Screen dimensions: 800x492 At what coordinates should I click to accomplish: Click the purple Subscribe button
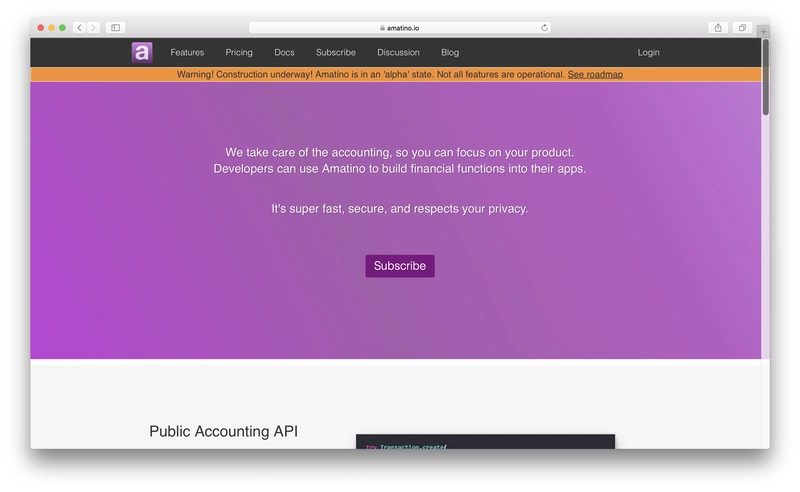point(400,266)
